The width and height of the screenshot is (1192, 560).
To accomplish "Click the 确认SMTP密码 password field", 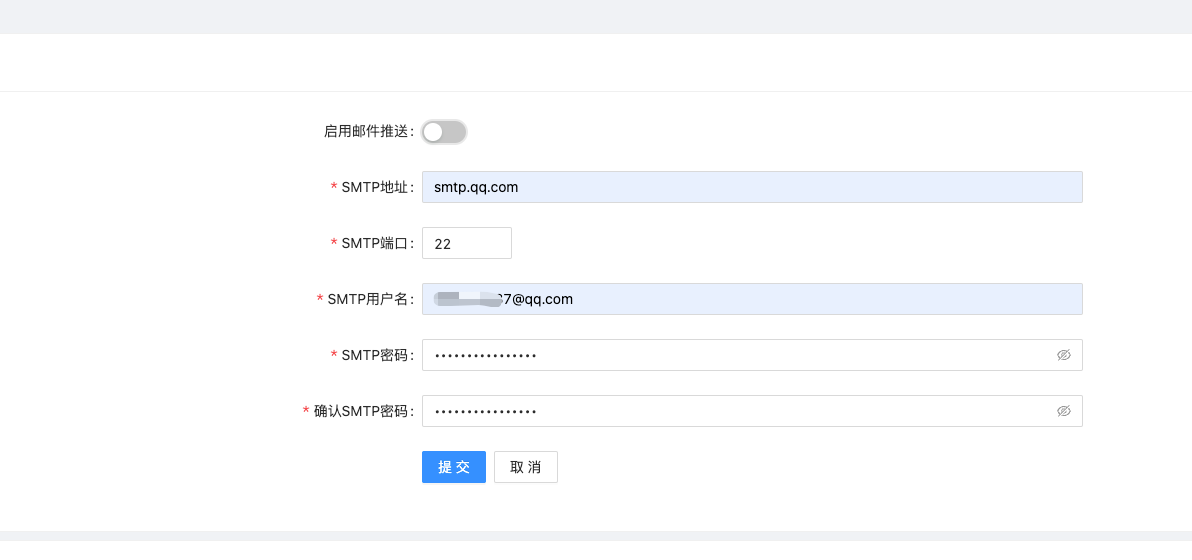I will pos(752,411).
